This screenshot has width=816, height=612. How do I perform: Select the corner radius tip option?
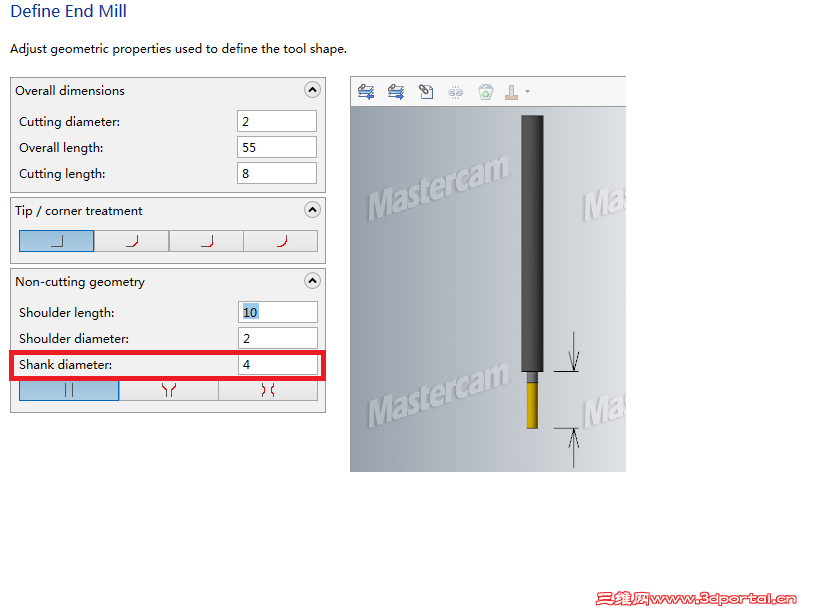(206, 241)
